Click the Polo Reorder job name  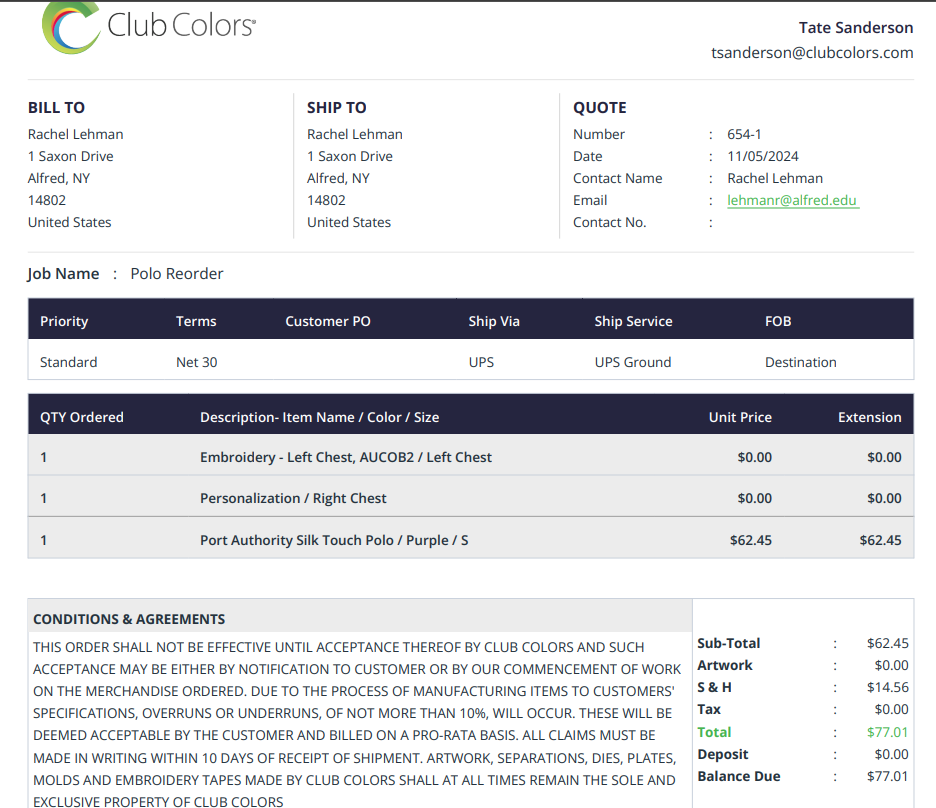coord(177,273)
